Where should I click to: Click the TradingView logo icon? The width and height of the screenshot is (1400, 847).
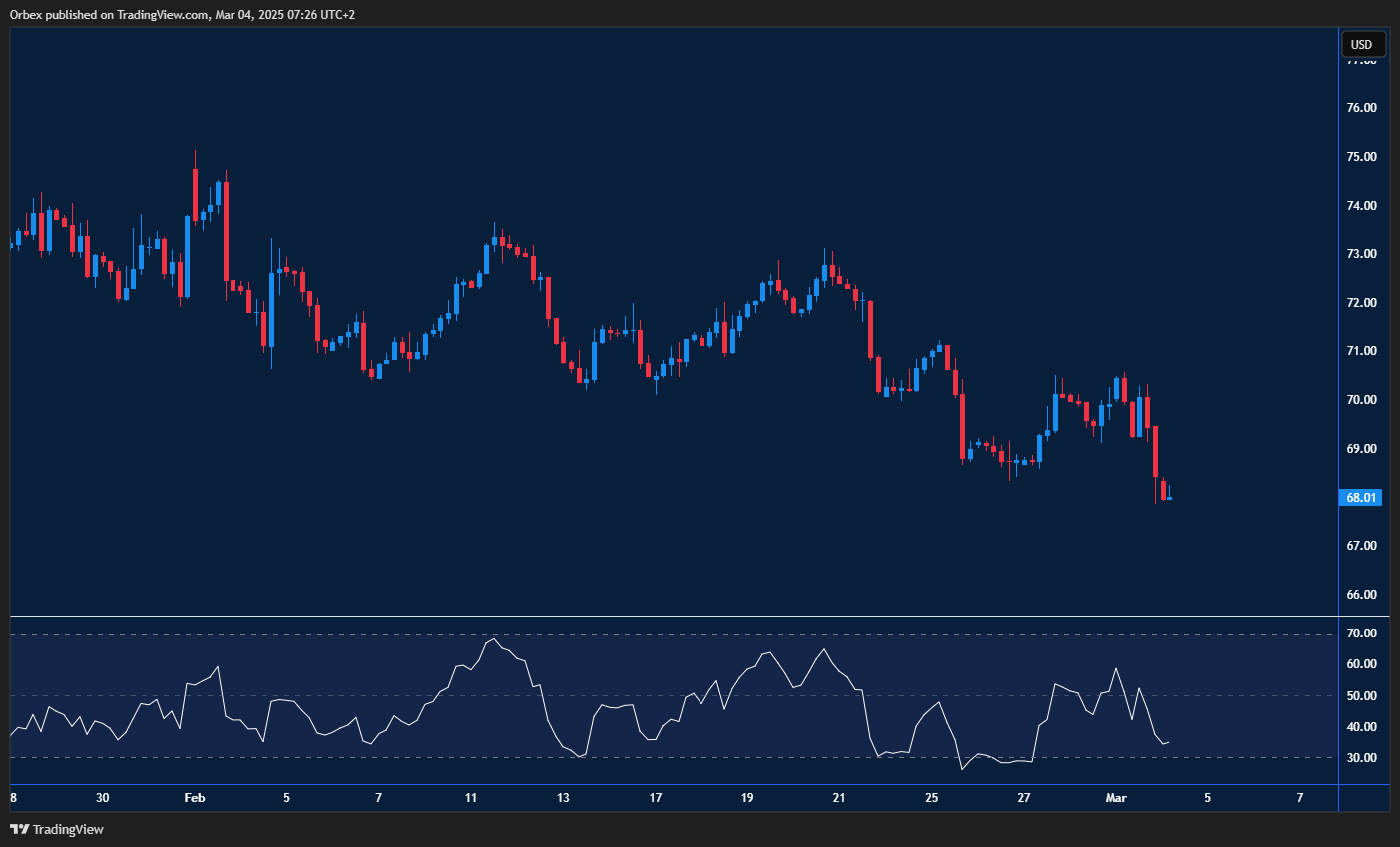coord(19,829)
